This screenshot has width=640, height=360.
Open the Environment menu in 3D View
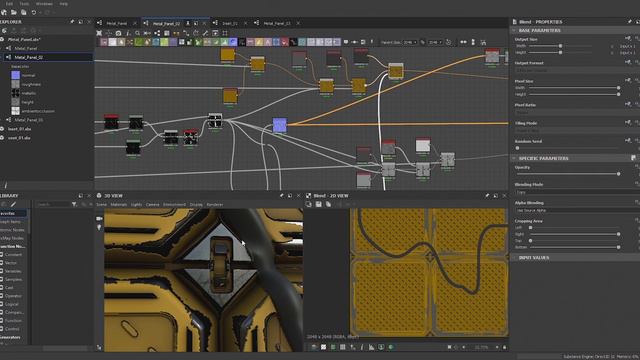click(x=174, y=204)
